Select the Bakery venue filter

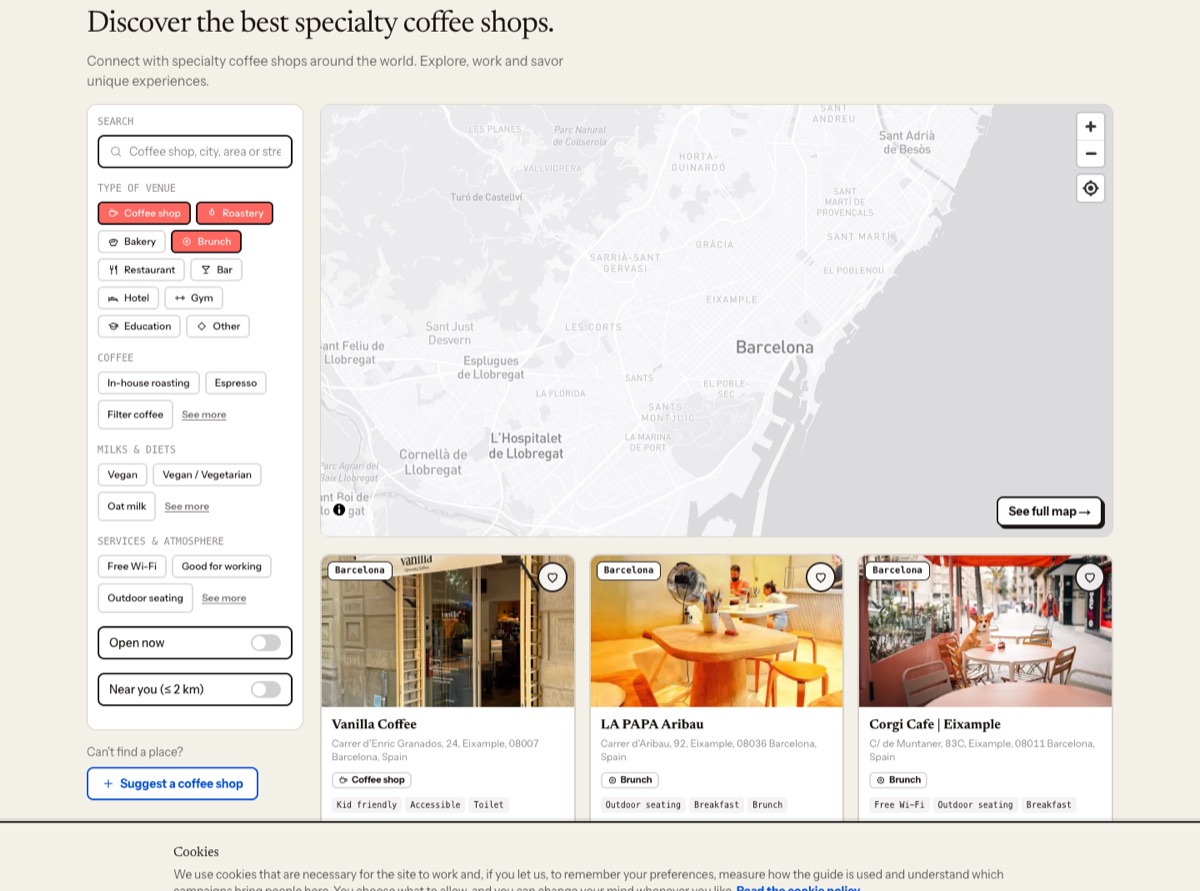pyautogui.click(x=132, y=241)
